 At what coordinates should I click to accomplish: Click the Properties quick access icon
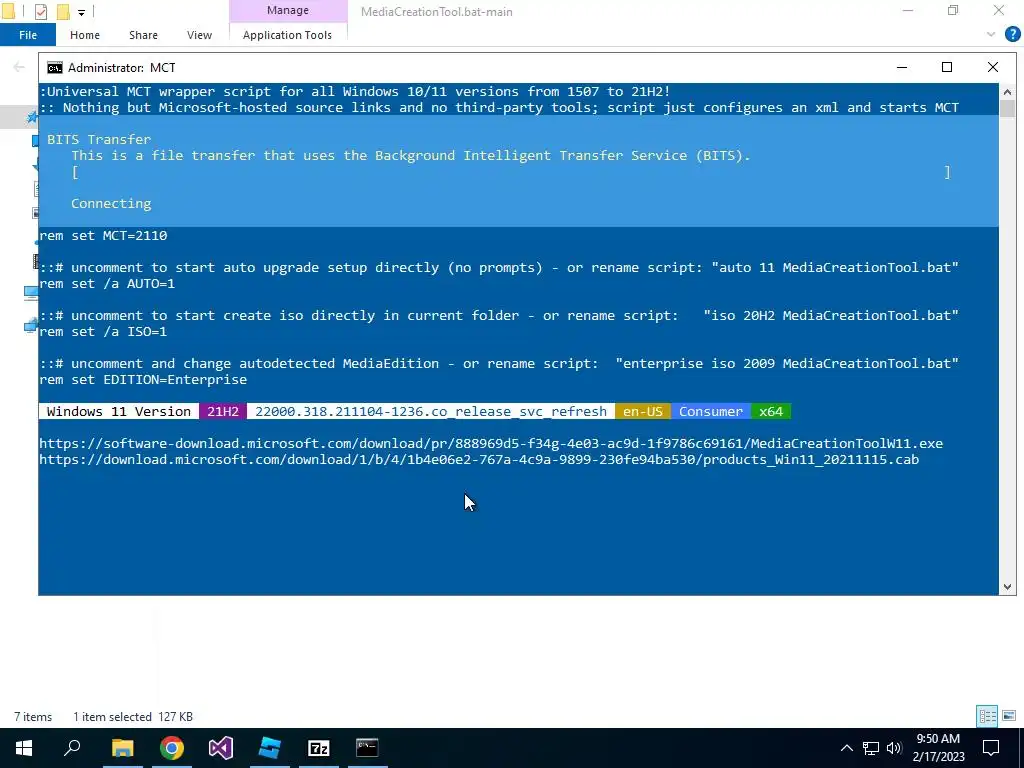coord(40,11)
